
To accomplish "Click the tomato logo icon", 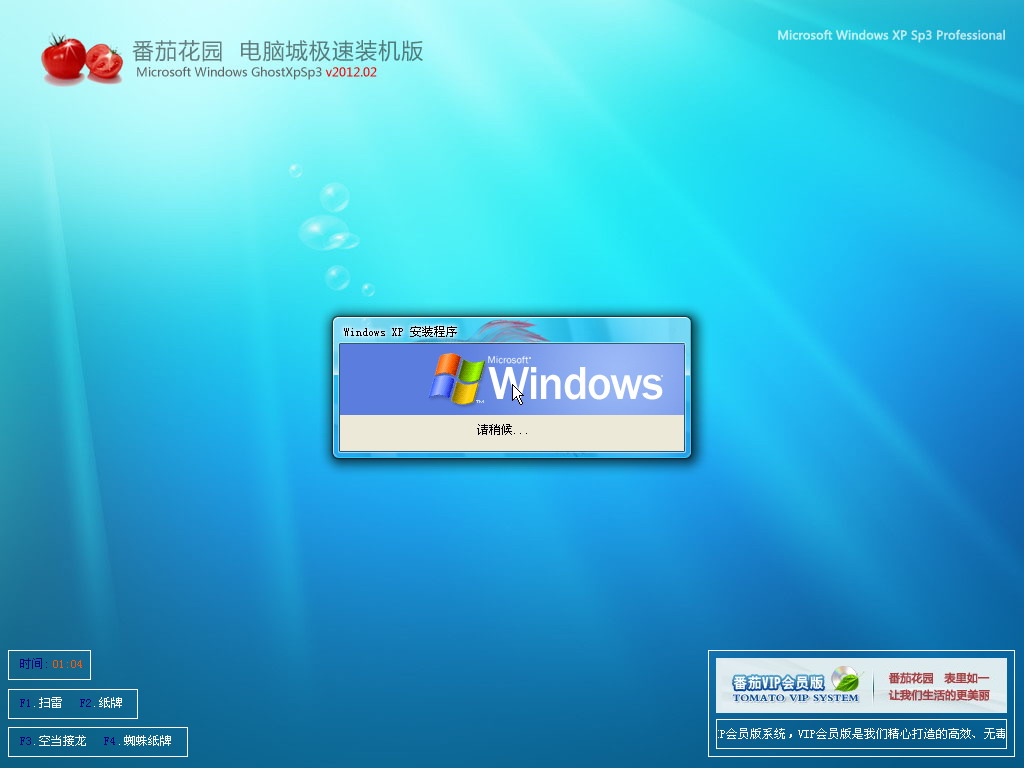I will [x=82, y=59].
